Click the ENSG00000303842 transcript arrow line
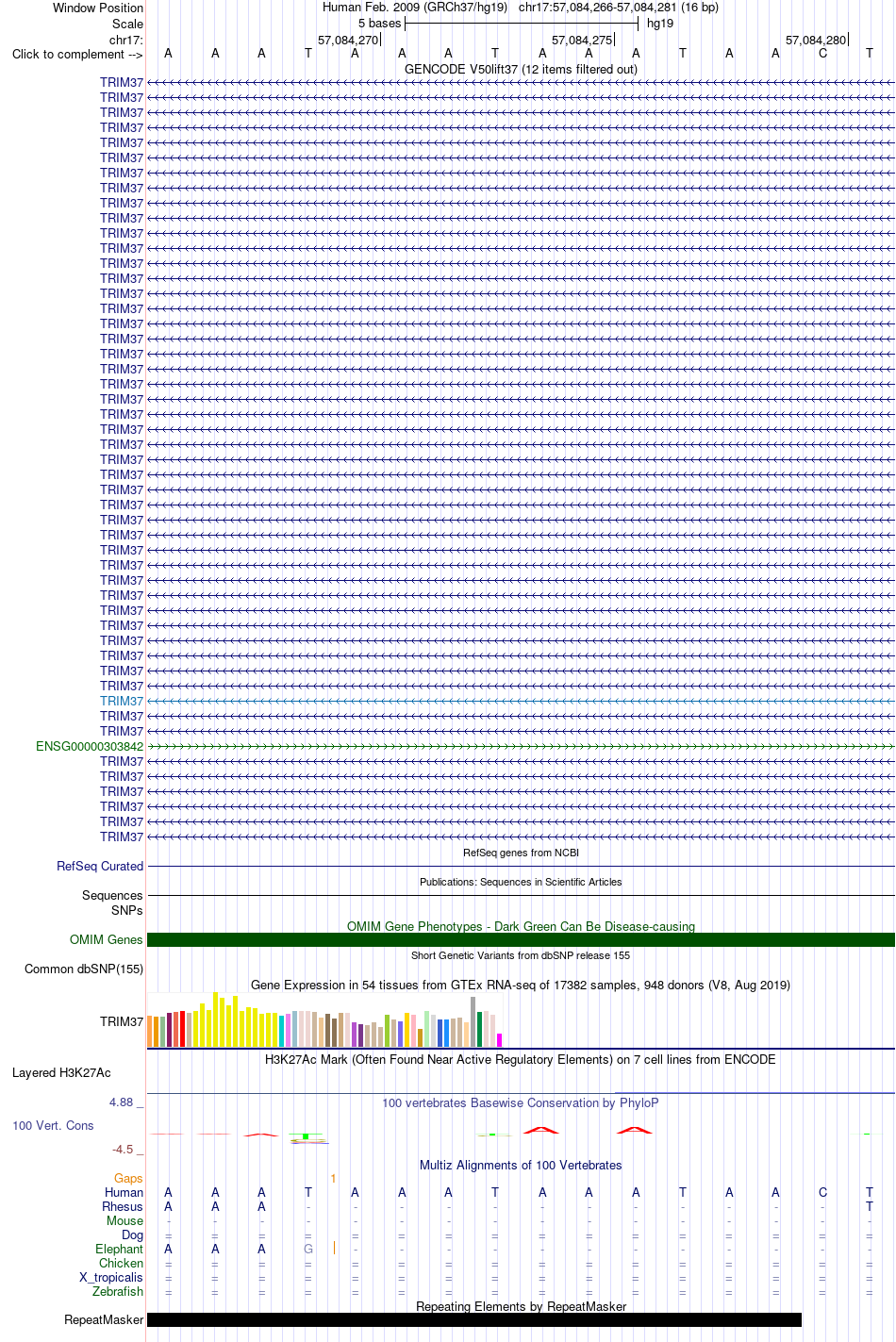 coord(521,746)
